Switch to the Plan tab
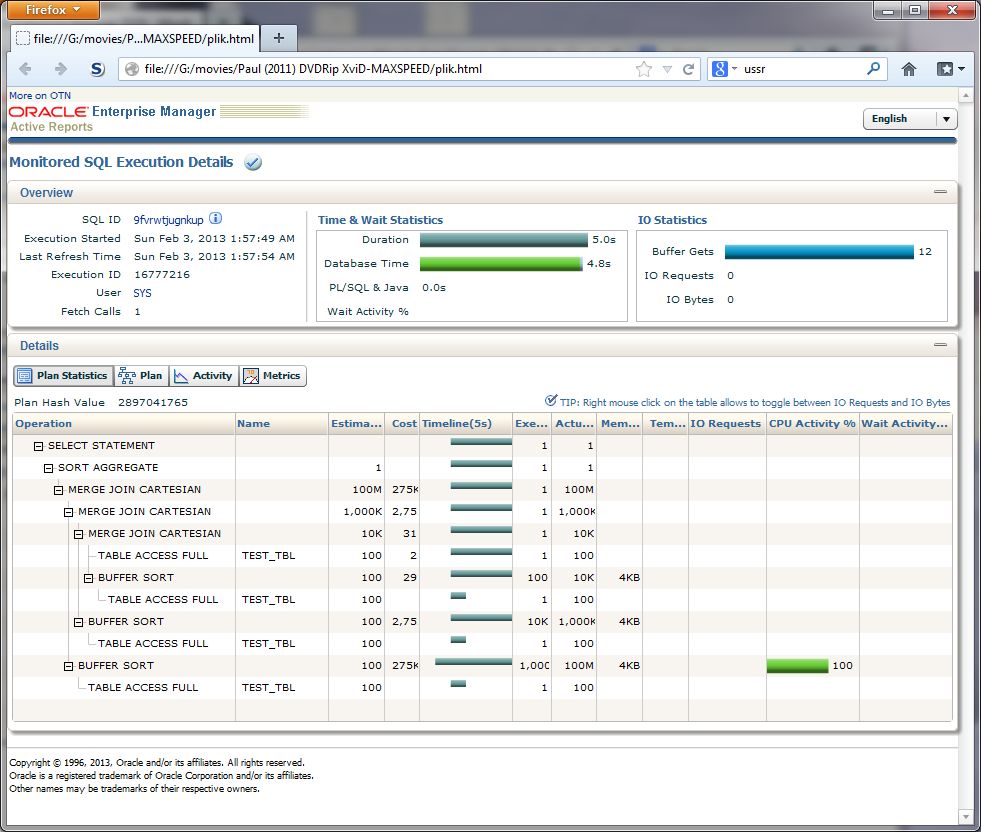Image resolution: width=981 pixels, height=832 pixels. point(141,376)
